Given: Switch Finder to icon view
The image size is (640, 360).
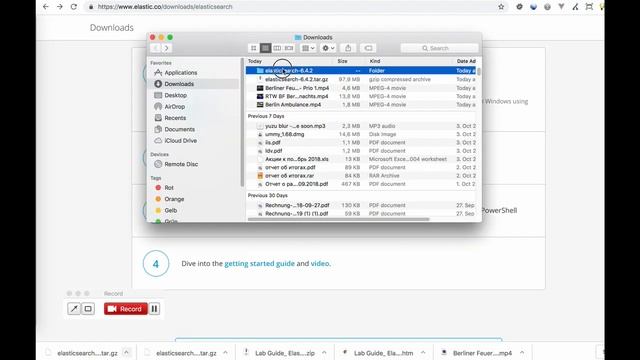Looking at the screenshot, I should click(x=253, y=48).
